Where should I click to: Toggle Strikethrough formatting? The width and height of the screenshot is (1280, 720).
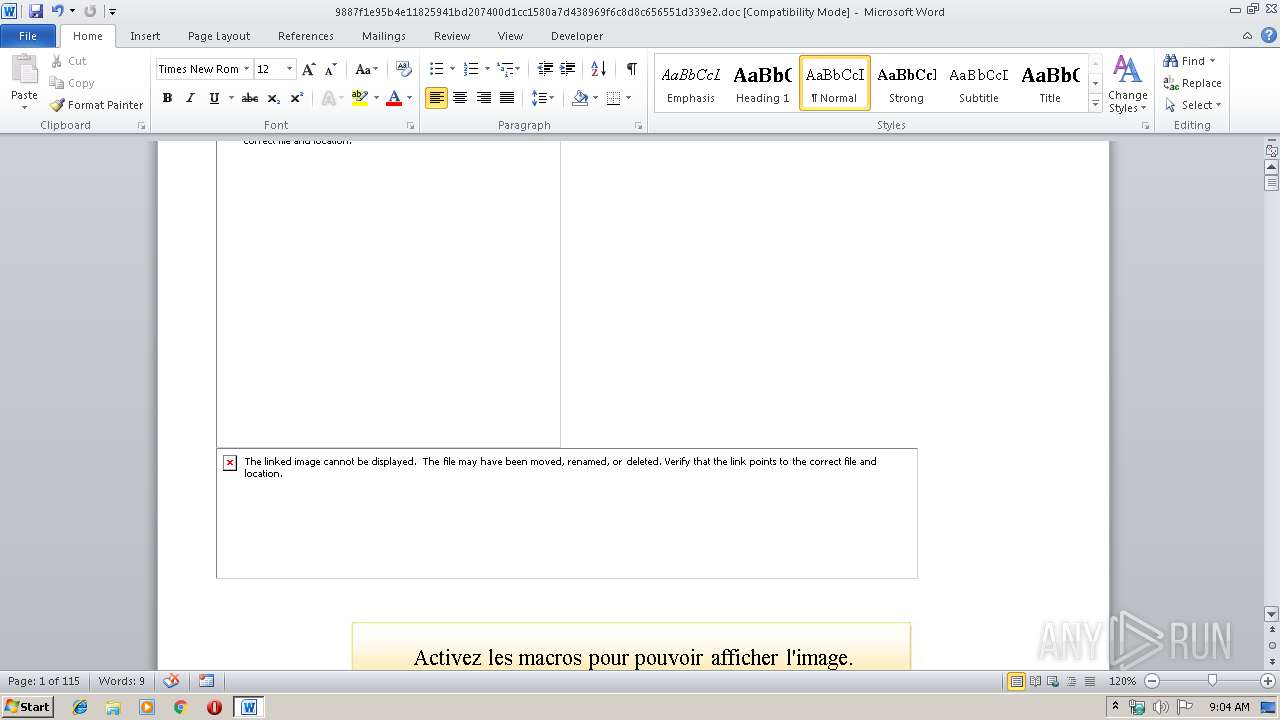coord(250,98)
